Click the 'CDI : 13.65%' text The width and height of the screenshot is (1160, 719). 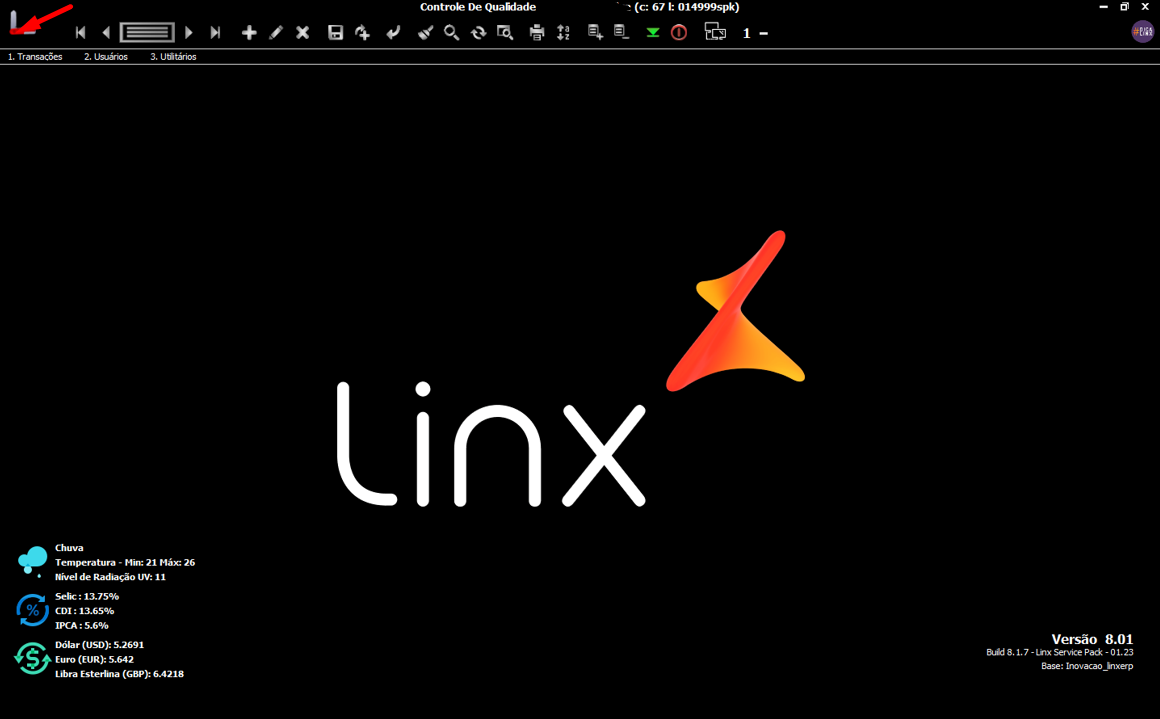(84, 611)
